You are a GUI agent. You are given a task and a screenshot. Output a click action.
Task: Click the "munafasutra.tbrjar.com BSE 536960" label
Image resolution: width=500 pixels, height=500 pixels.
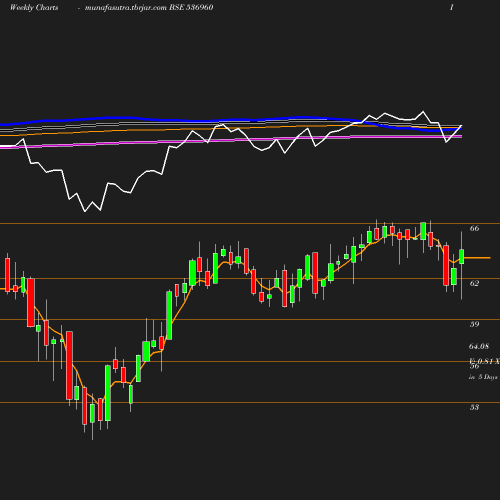click(x=149, y=7)
